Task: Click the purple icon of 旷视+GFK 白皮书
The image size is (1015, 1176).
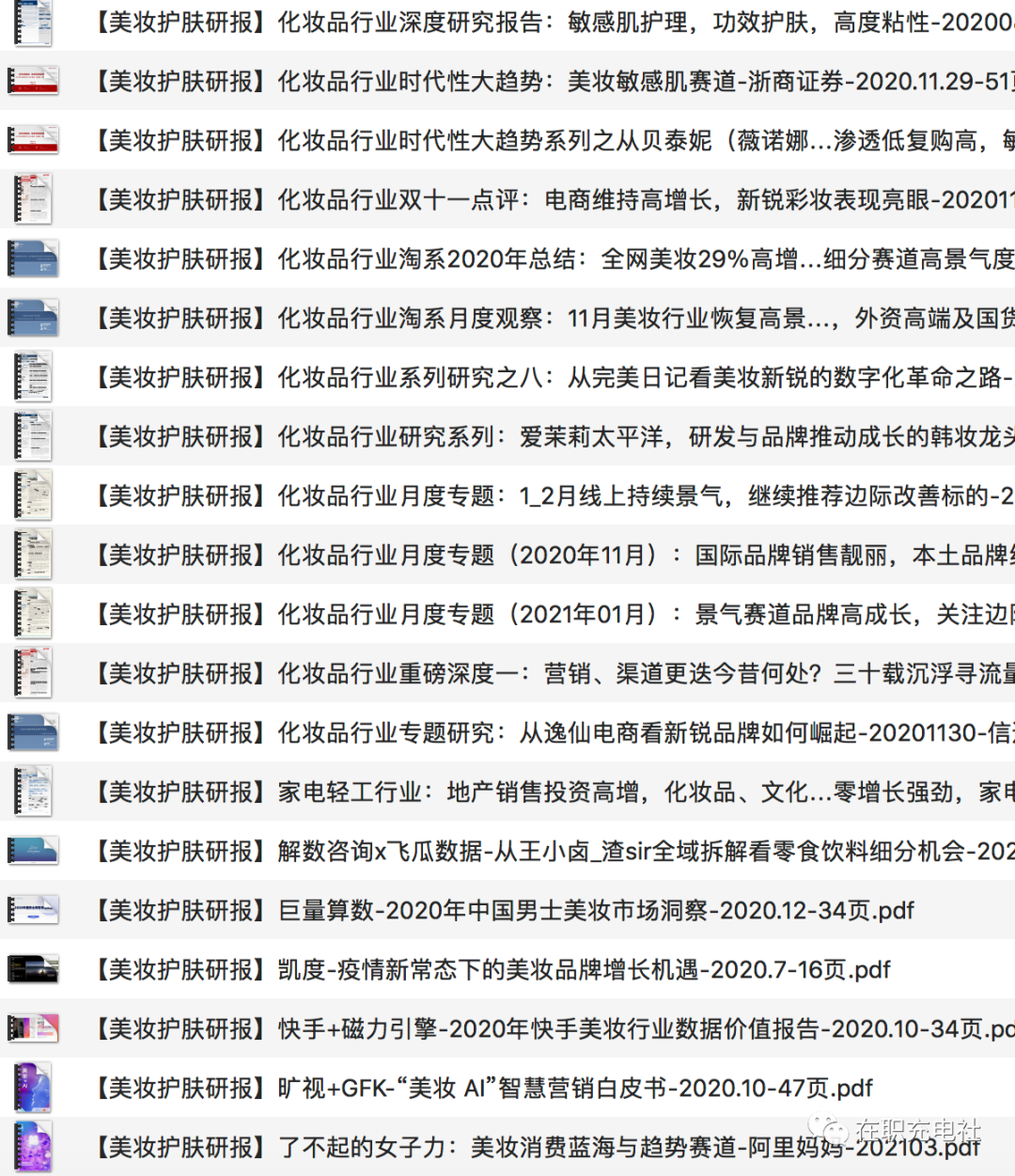Action: [33, 1089]
